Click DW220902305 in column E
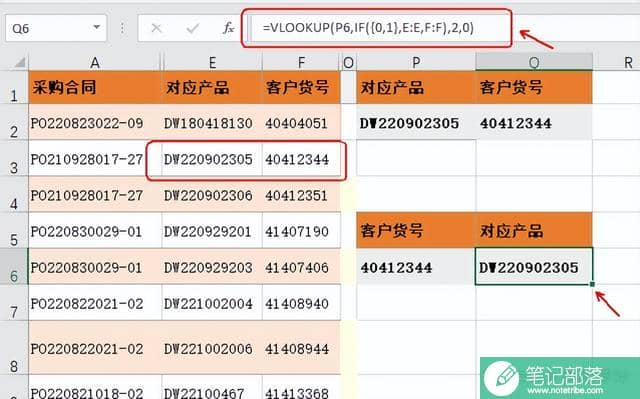The width and height of the screenshot is (640, 399). click(x=212, y=159)
